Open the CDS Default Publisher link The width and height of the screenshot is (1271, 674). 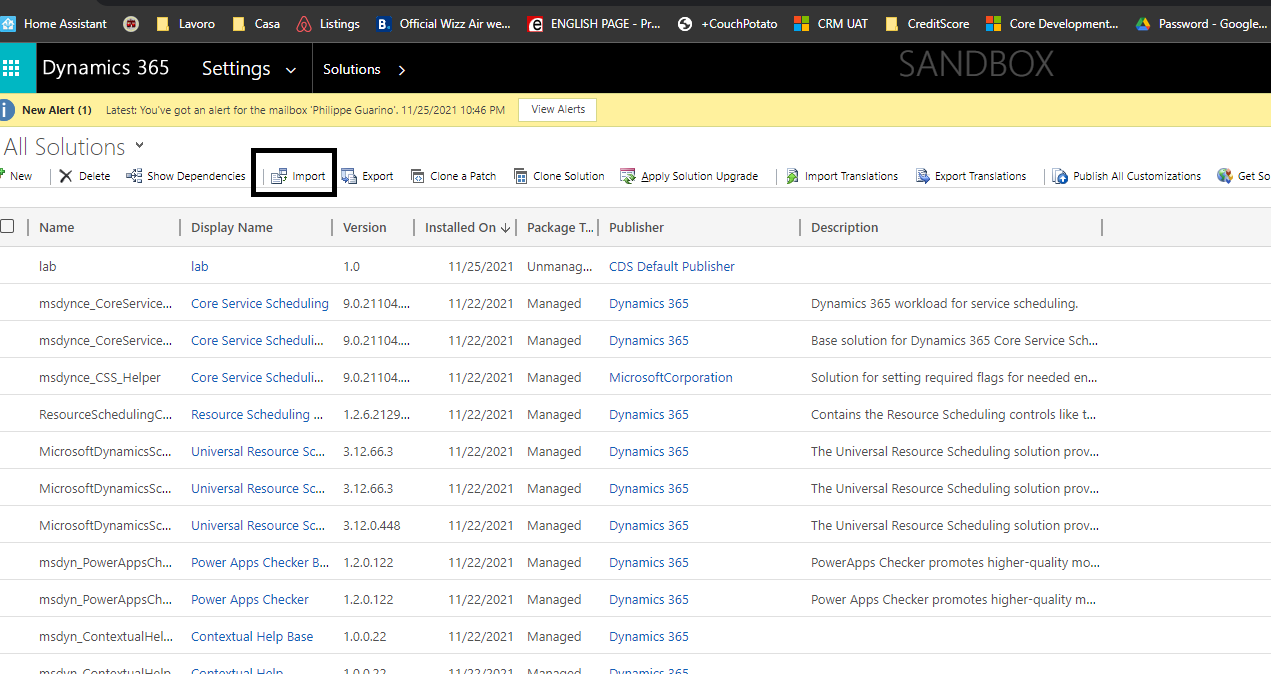[672, 266]
